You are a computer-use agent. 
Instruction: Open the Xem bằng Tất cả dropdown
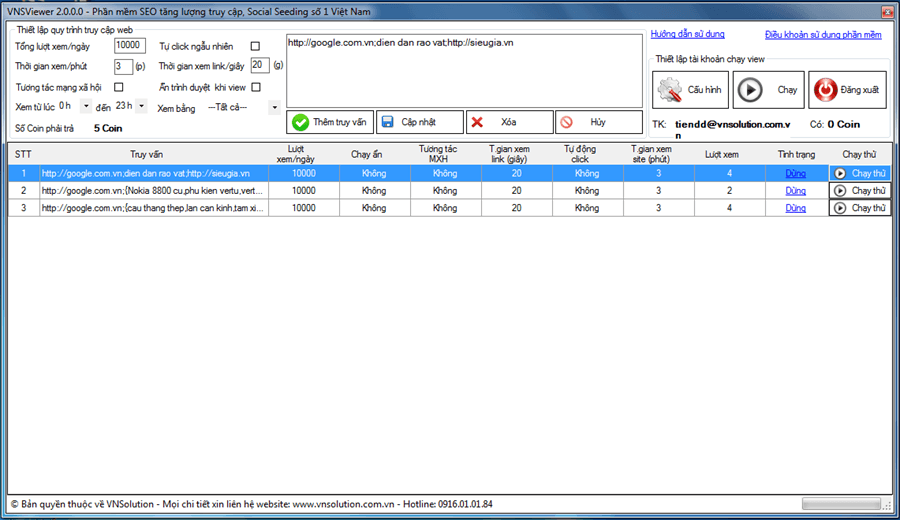coord(274,107)
